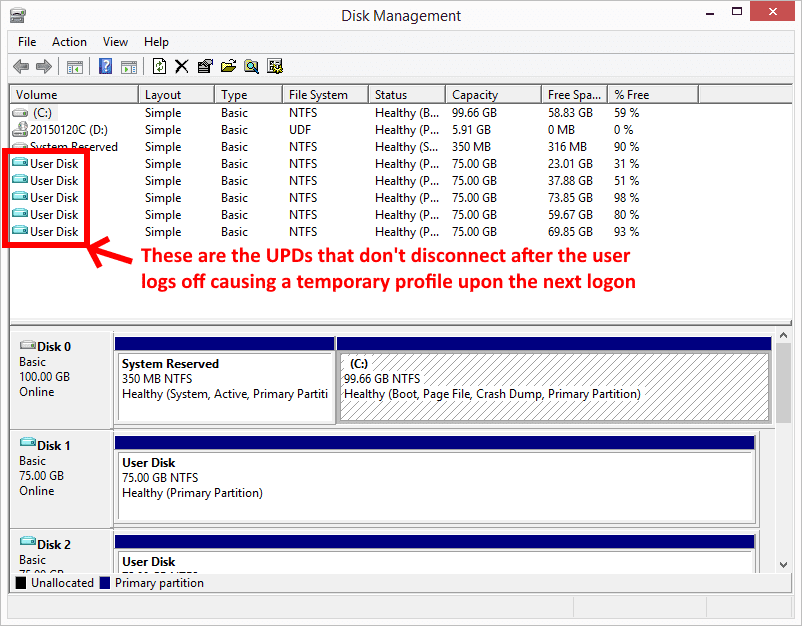
Task: Select System Reserved partition on Disk 0
Action: pyautogui.click(x=225, y=380)
